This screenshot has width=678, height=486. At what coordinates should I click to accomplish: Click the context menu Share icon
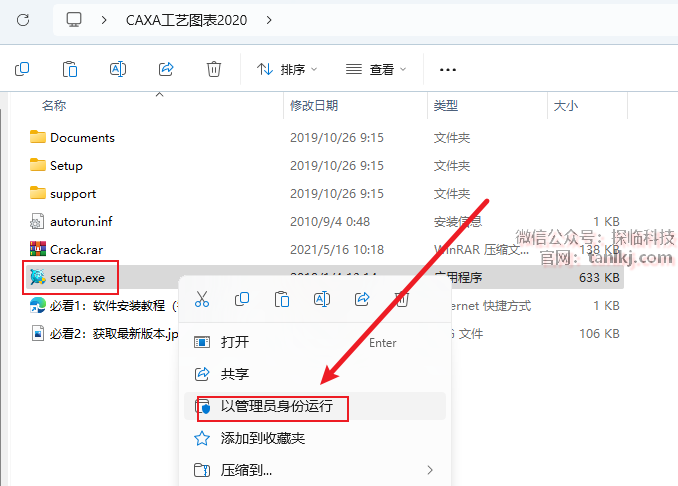tap(362, 299)
